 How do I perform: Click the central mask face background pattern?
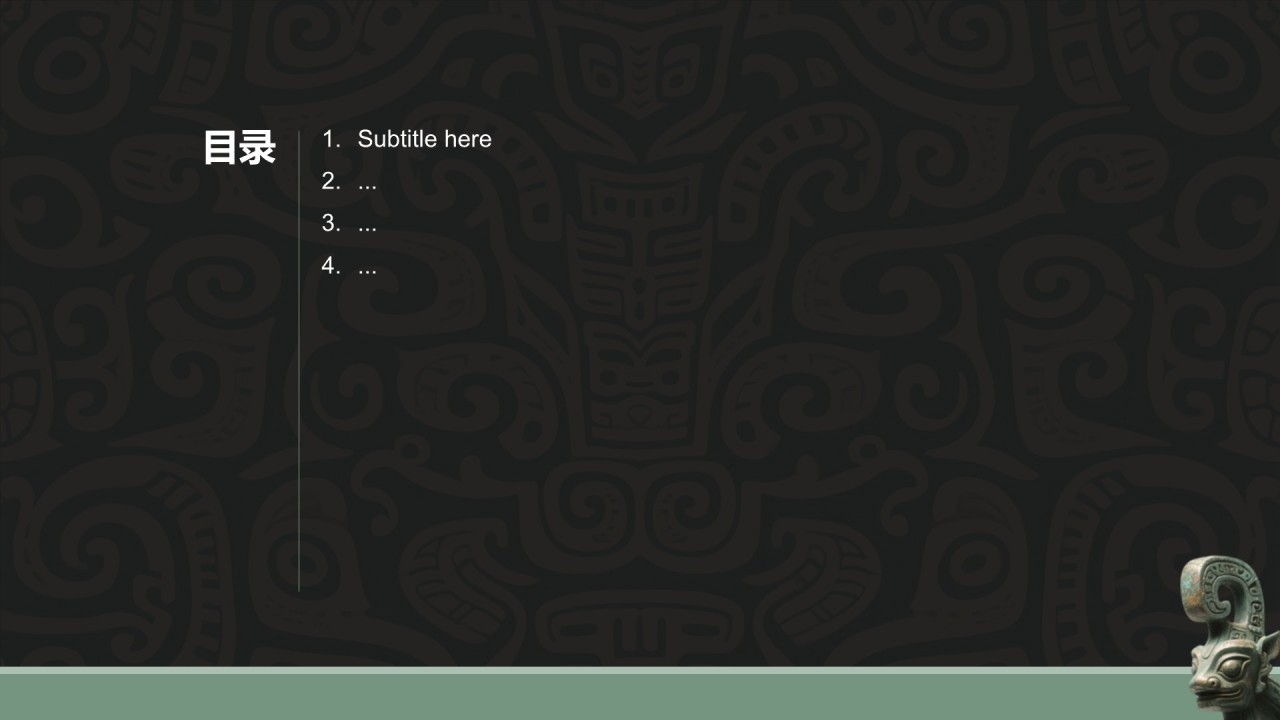pos(640,300)
